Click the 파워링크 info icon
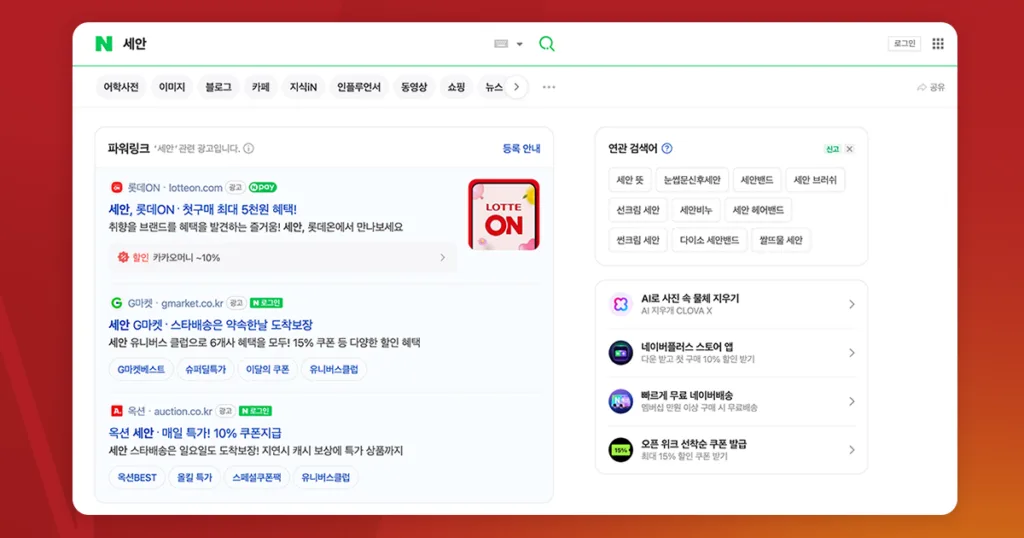The image size is (1024, 538). pos(249,149)
